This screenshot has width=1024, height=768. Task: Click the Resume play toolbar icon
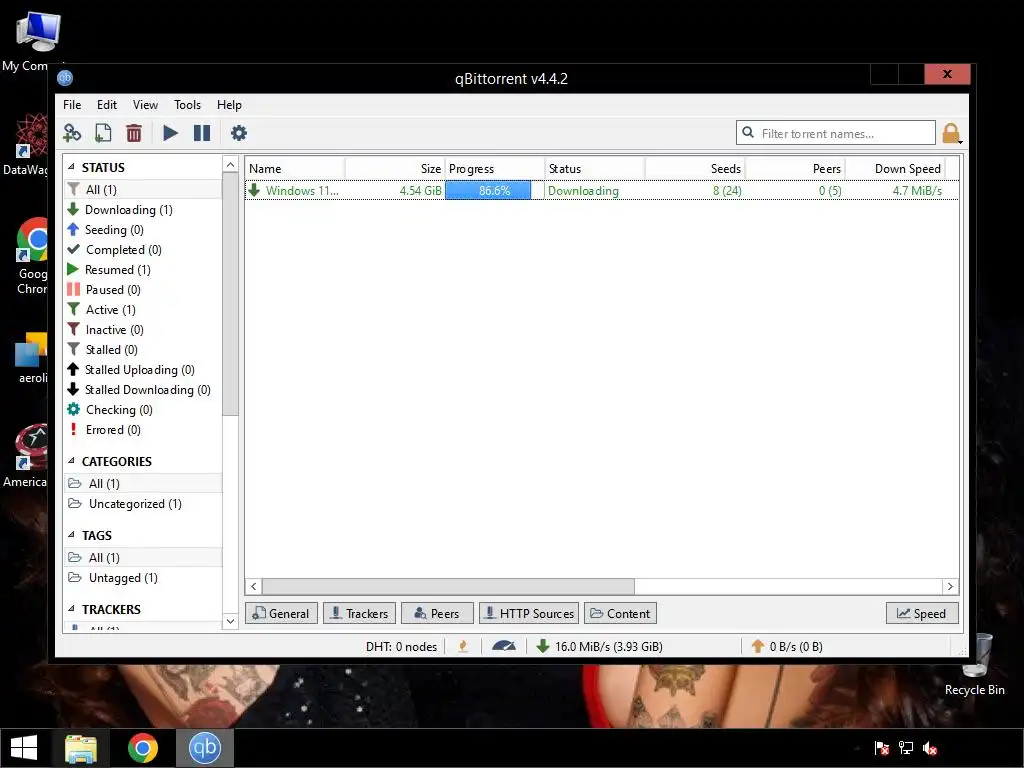pos(170,133)
